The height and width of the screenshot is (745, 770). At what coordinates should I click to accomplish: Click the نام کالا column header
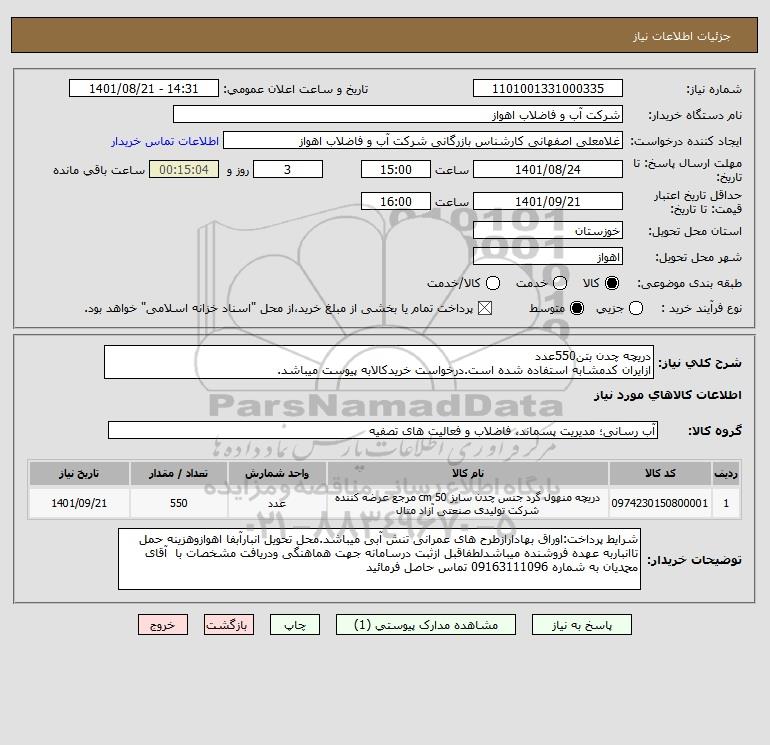(x=468, y=473)
